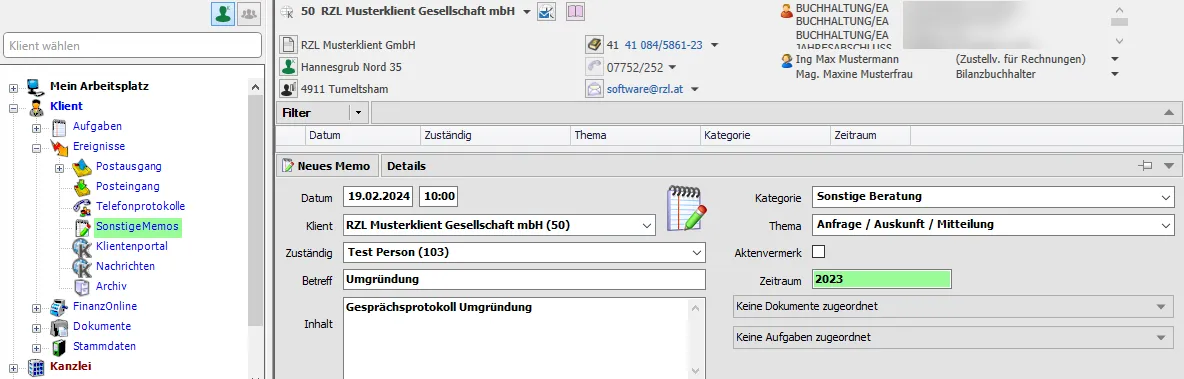Image resolution: width=1184 pixels, height=379 pixels.
Task: Expand the Postausgang tree node
Action: click(59, 167)
